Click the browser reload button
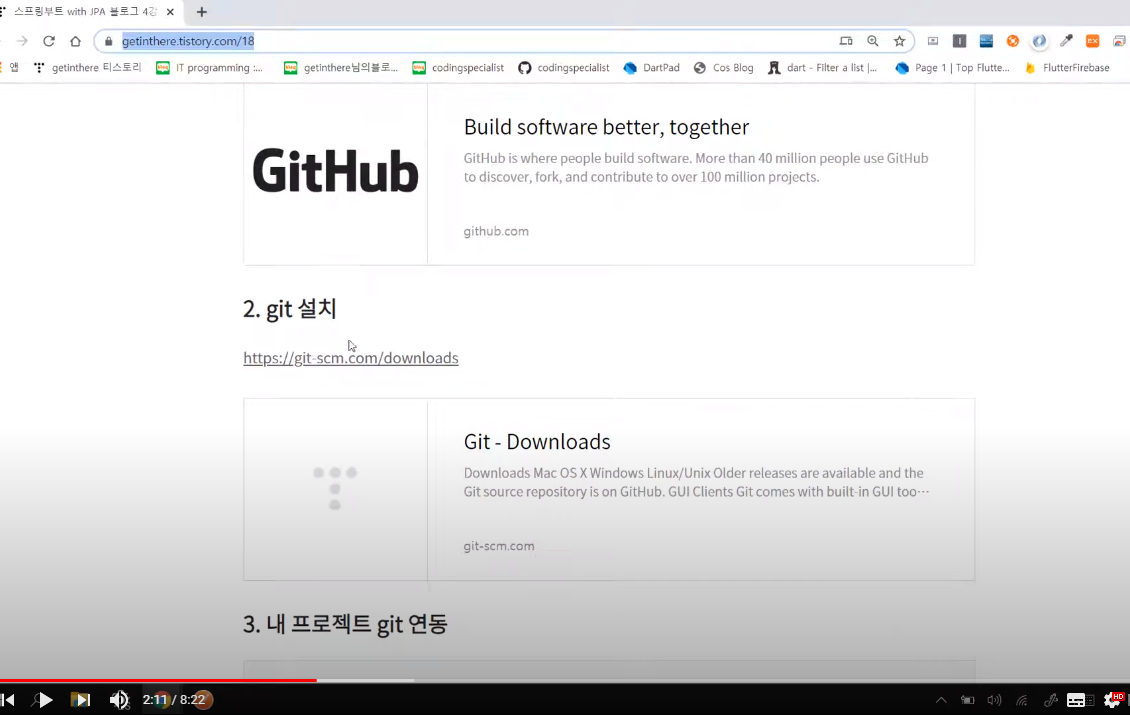 point(49,41)
